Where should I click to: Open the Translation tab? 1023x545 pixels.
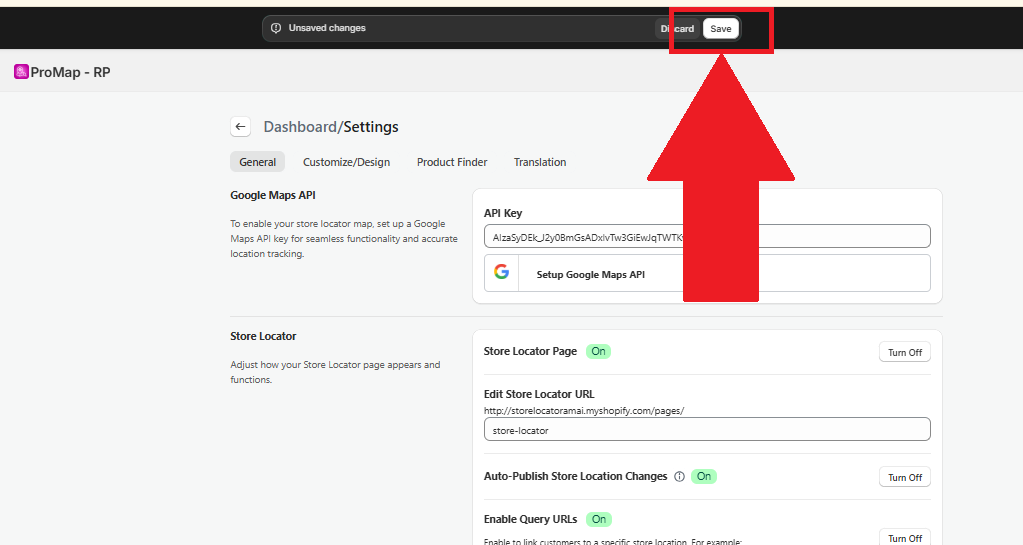540,162
